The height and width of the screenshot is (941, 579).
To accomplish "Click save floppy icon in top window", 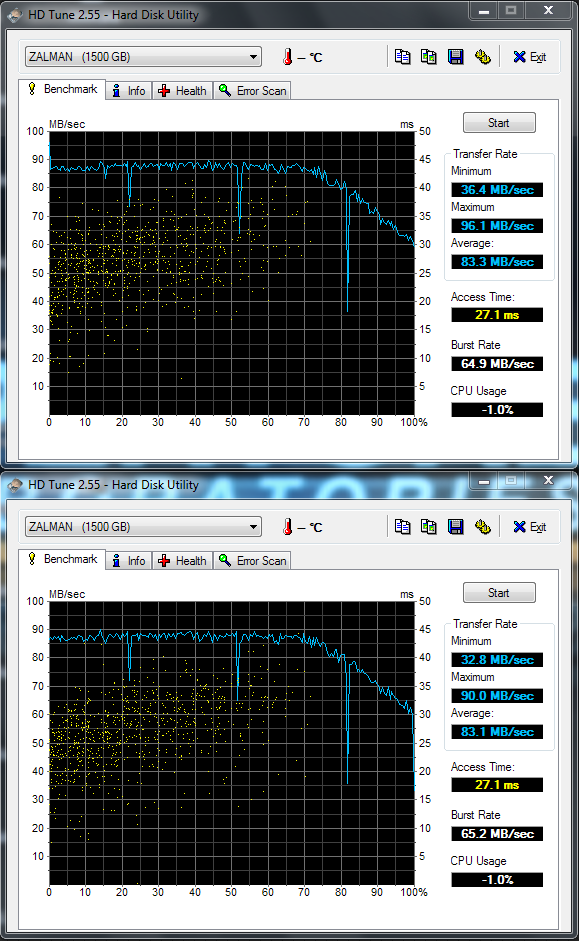I will [x=455, y=57].
